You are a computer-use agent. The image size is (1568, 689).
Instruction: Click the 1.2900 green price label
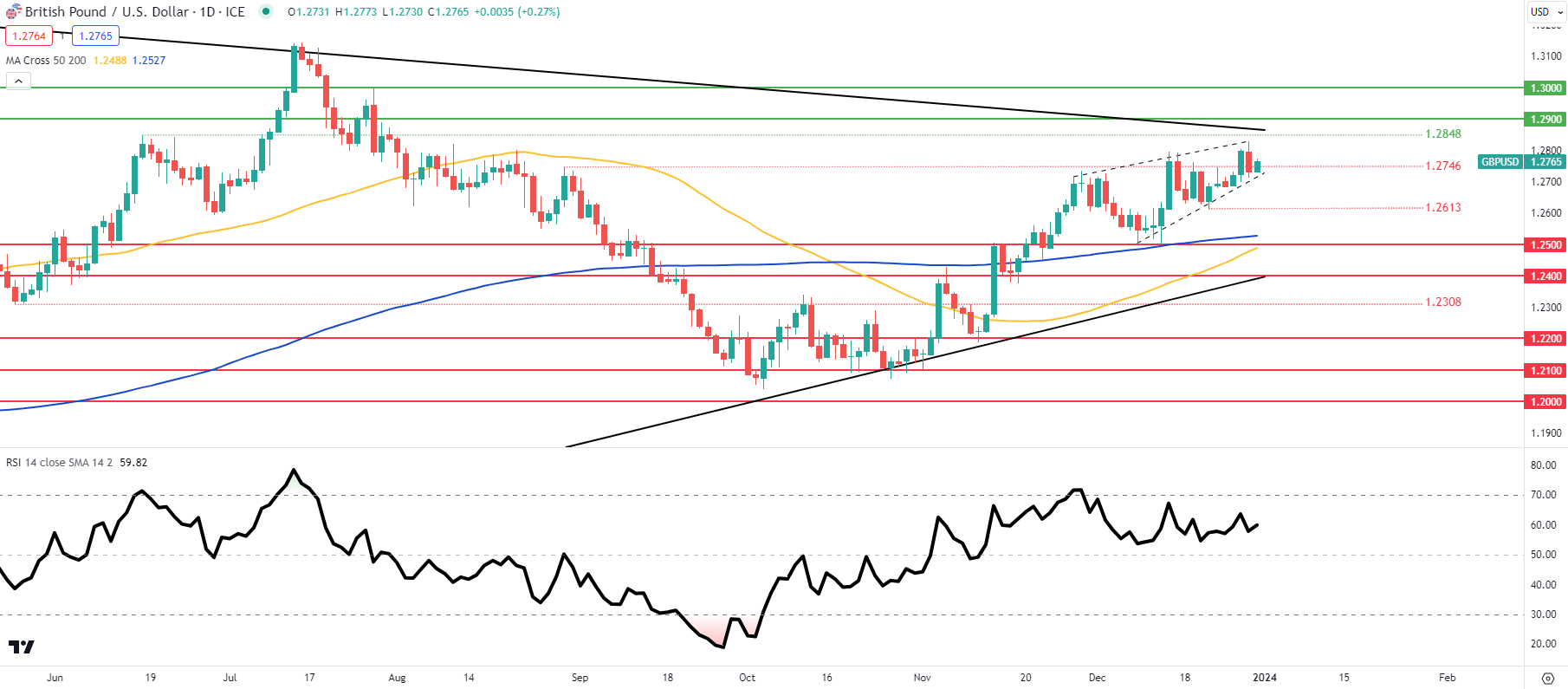(x=1545, y=119)
